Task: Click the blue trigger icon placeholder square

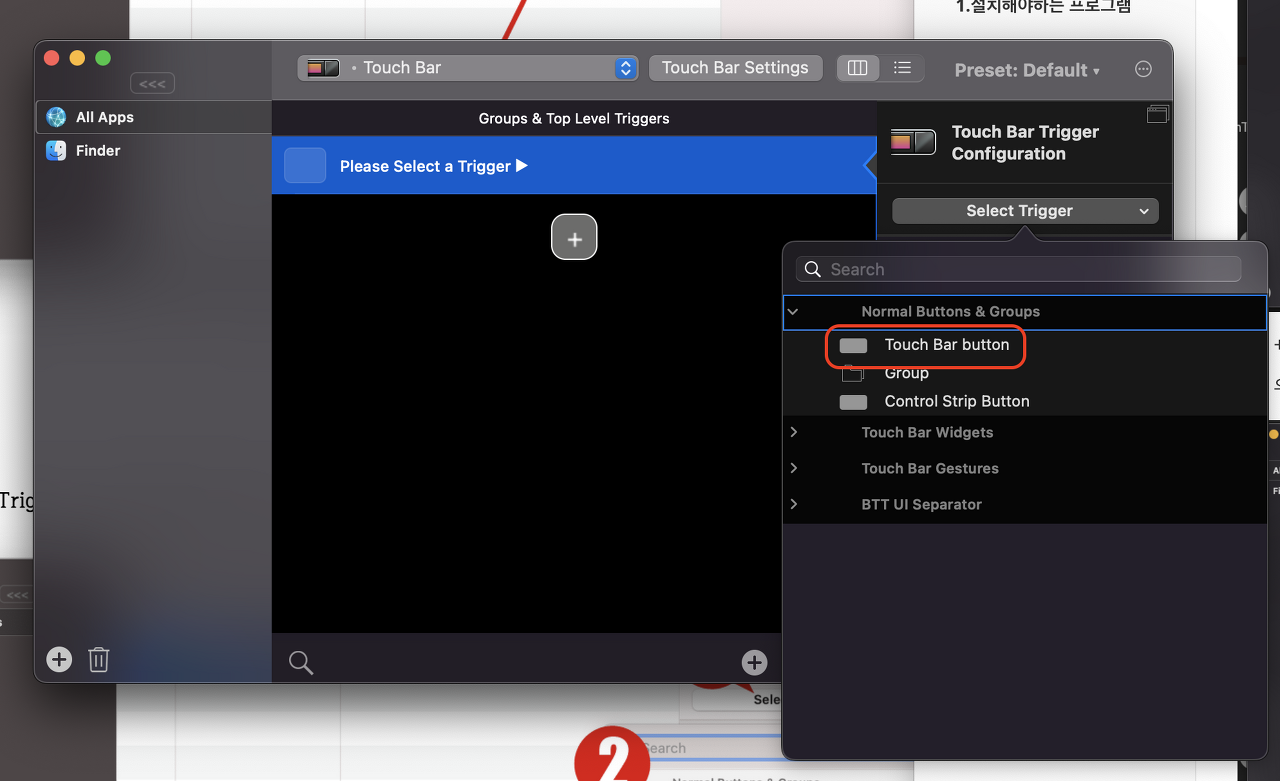Action: 305,165
